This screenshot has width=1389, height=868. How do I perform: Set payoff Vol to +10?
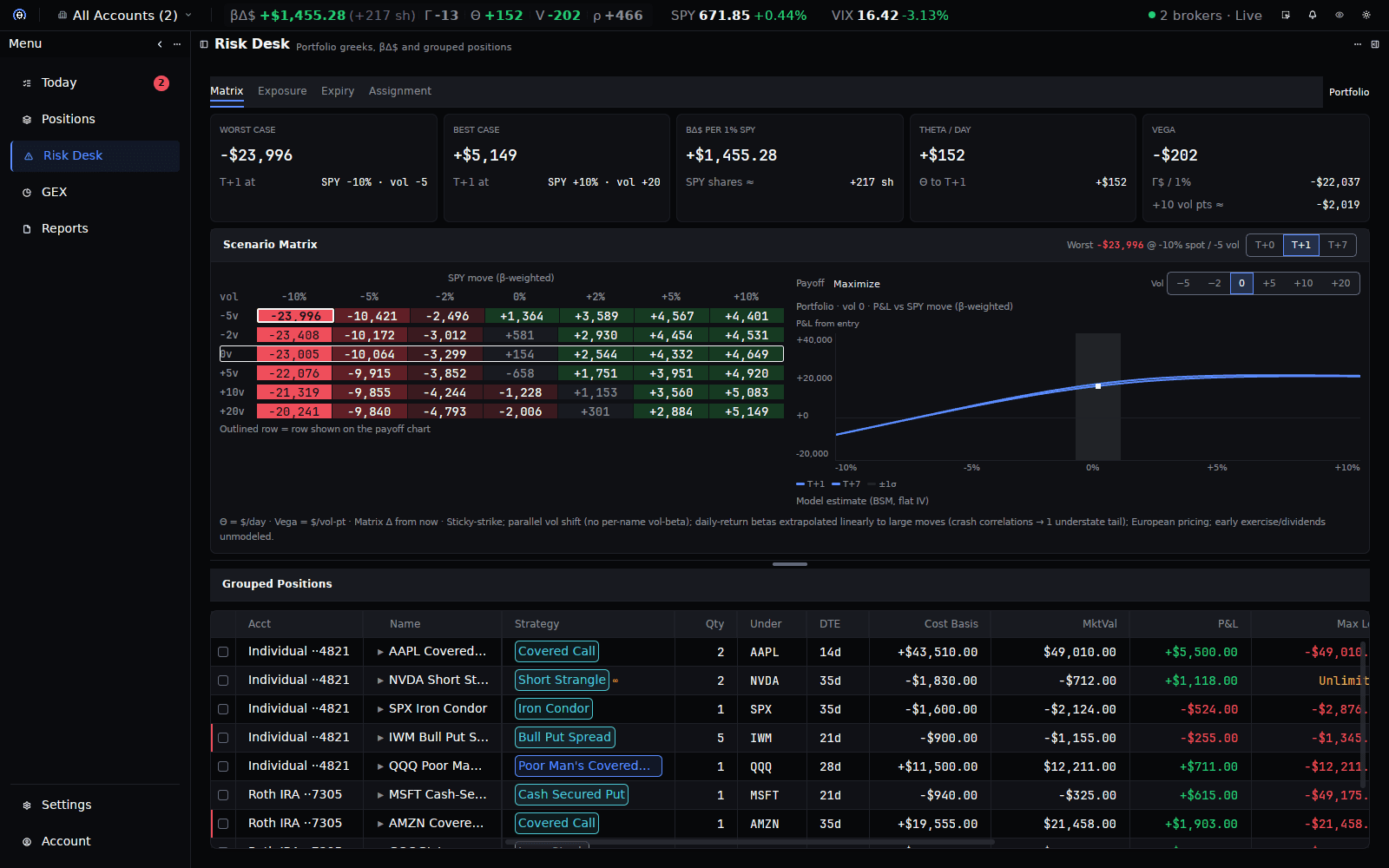tap(1303, 283)
